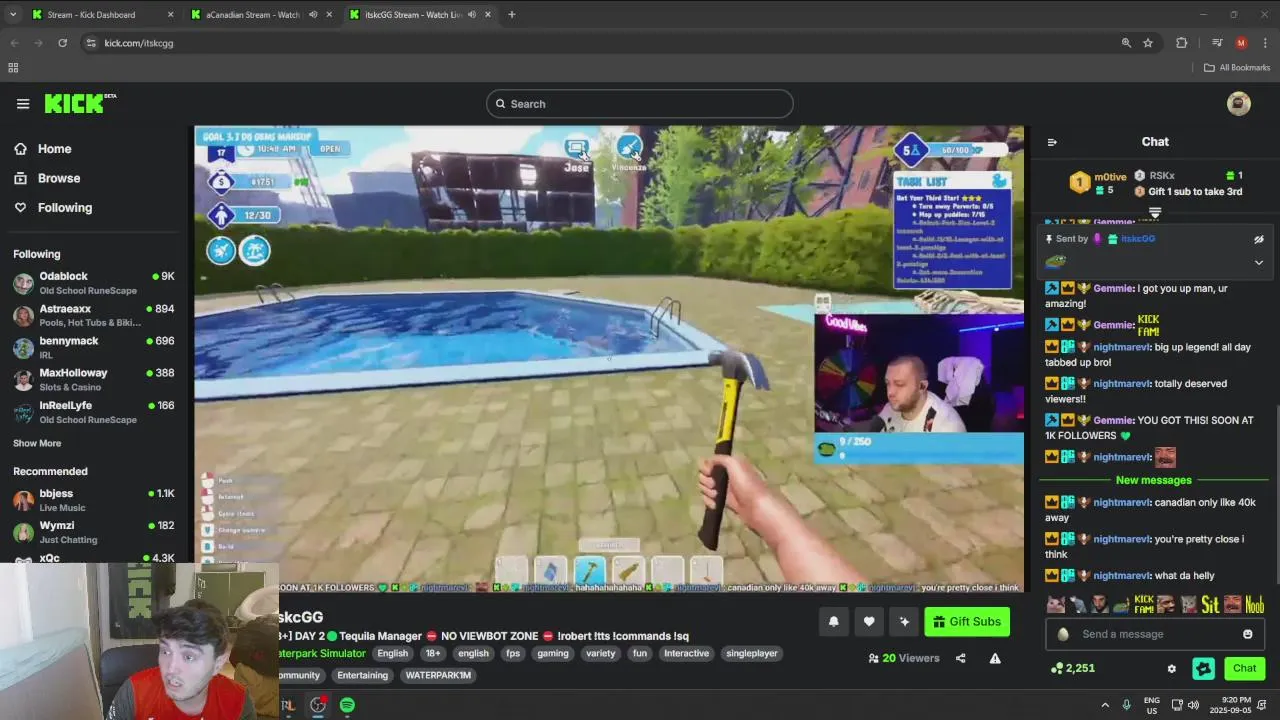Image resolution: width=1280 pixels, height=720 pixels.
Task: Click Show More in Following list
Action: coord(37,443)
